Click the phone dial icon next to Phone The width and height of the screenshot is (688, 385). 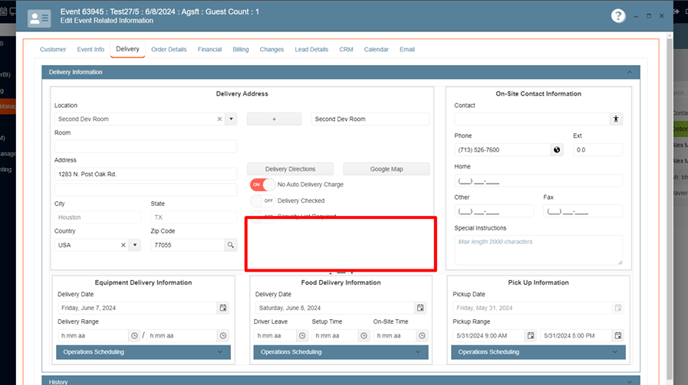(557, 150)
